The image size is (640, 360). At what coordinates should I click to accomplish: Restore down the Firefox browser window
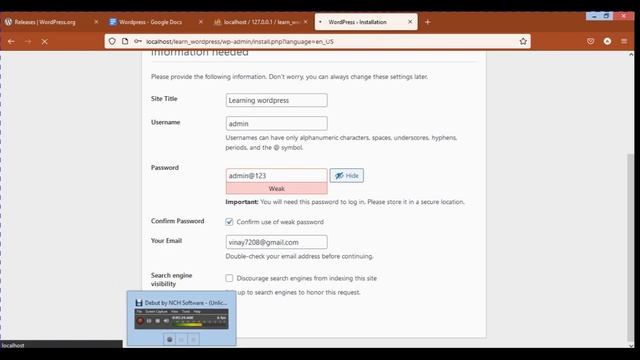607,16
